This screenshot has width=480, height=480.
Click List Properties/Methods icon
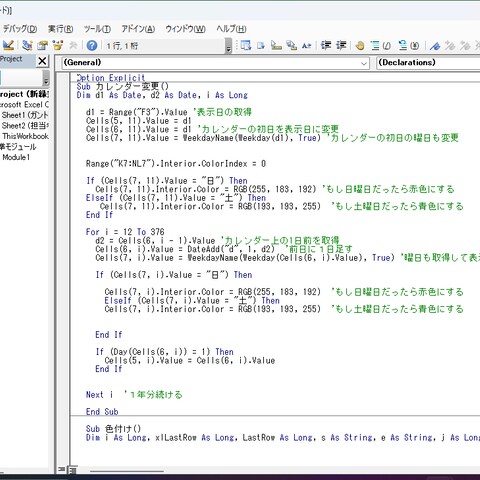[246, 45]
